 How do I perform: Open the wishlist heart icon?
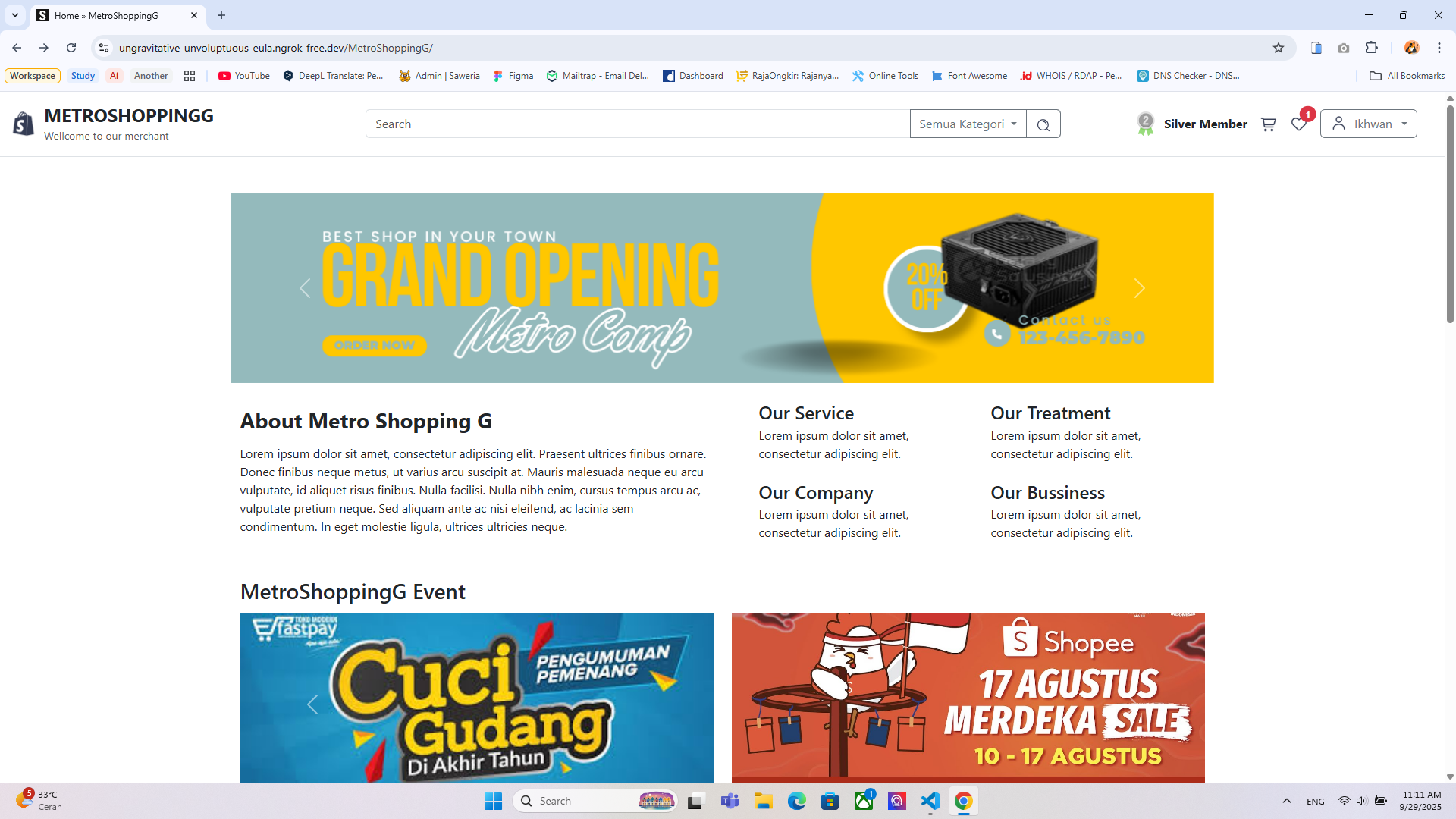click(1299, 124)
